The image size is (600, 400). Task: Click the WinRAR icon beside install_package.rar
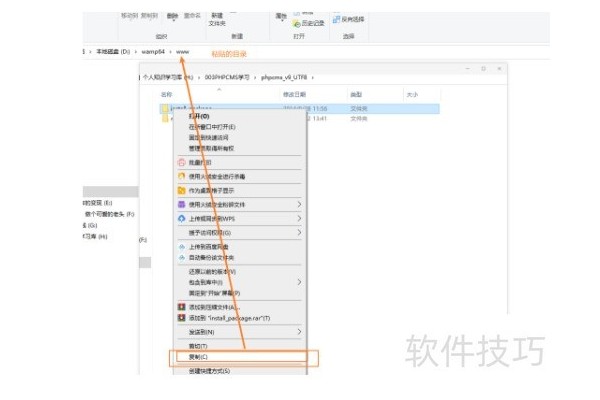(181, 318)
